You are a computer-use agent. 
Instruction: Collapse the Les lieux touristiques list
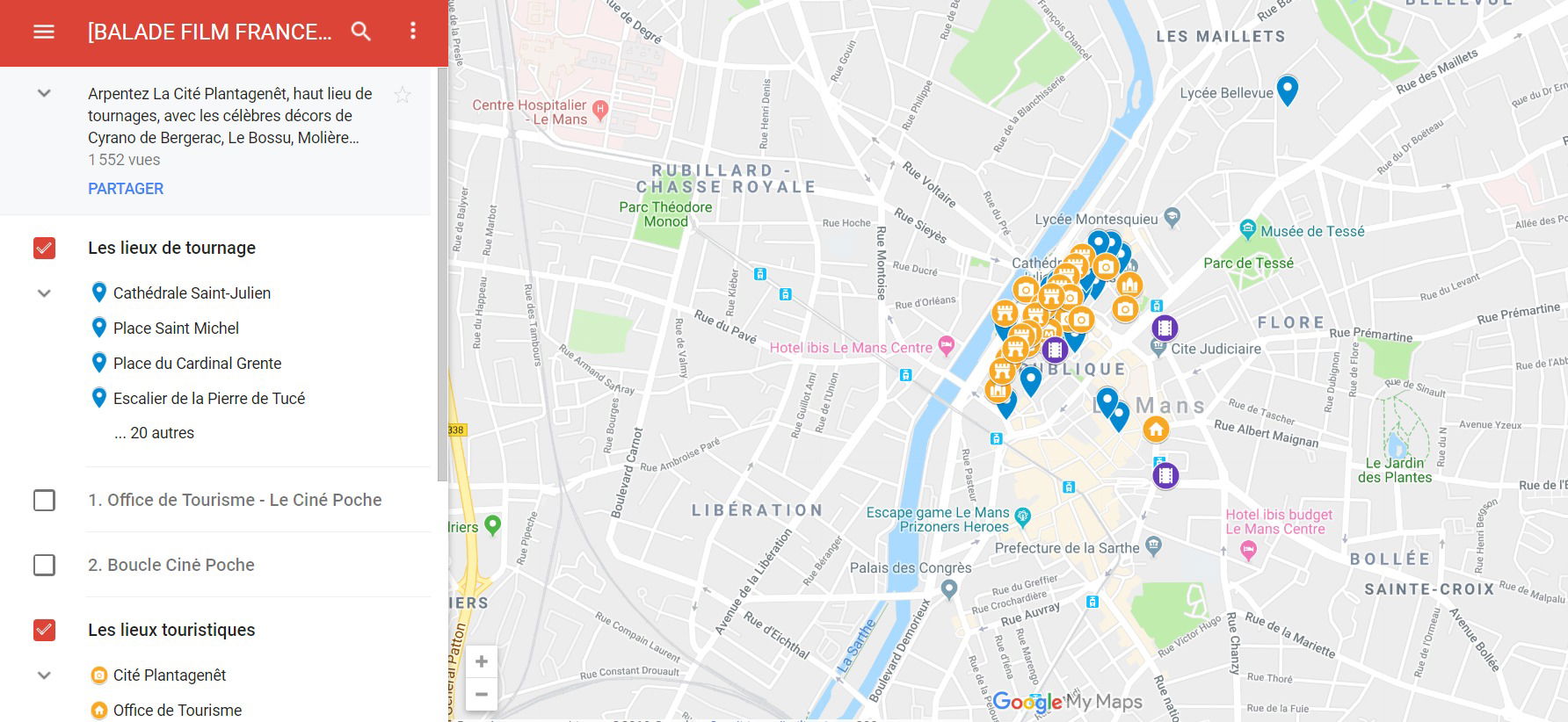pos(44,675)
